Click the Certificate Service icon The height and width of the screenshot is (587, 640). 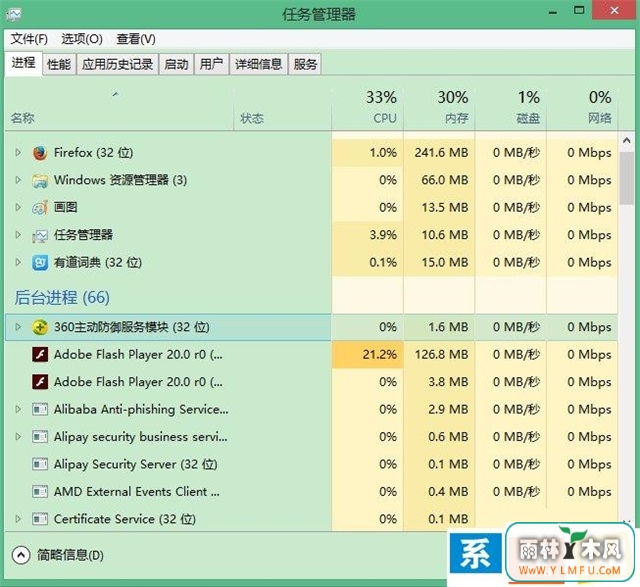40,519
